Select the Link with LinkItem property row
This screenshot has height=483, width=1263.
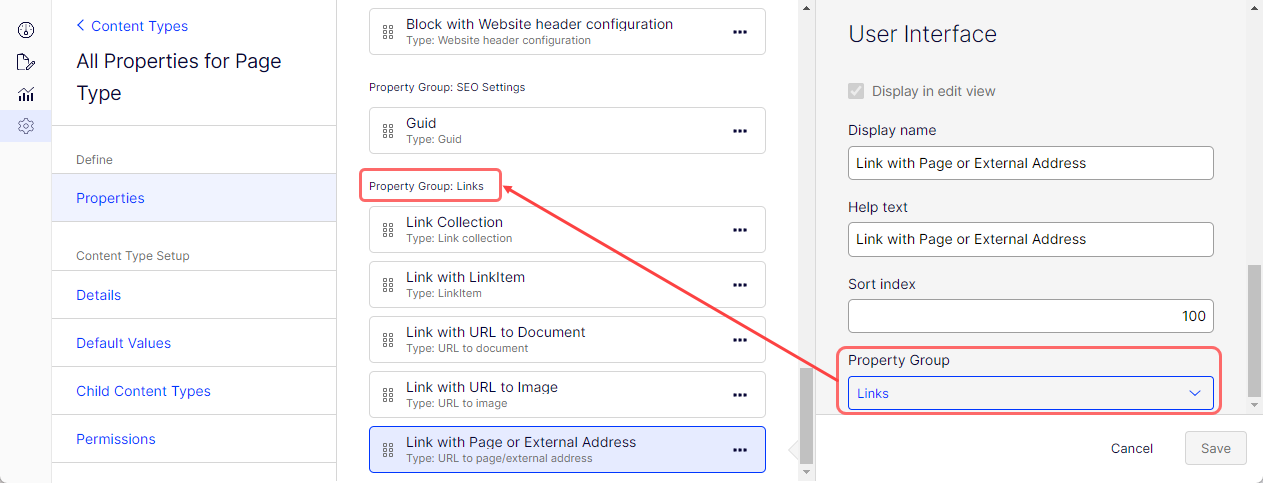[x=567, y=285]
